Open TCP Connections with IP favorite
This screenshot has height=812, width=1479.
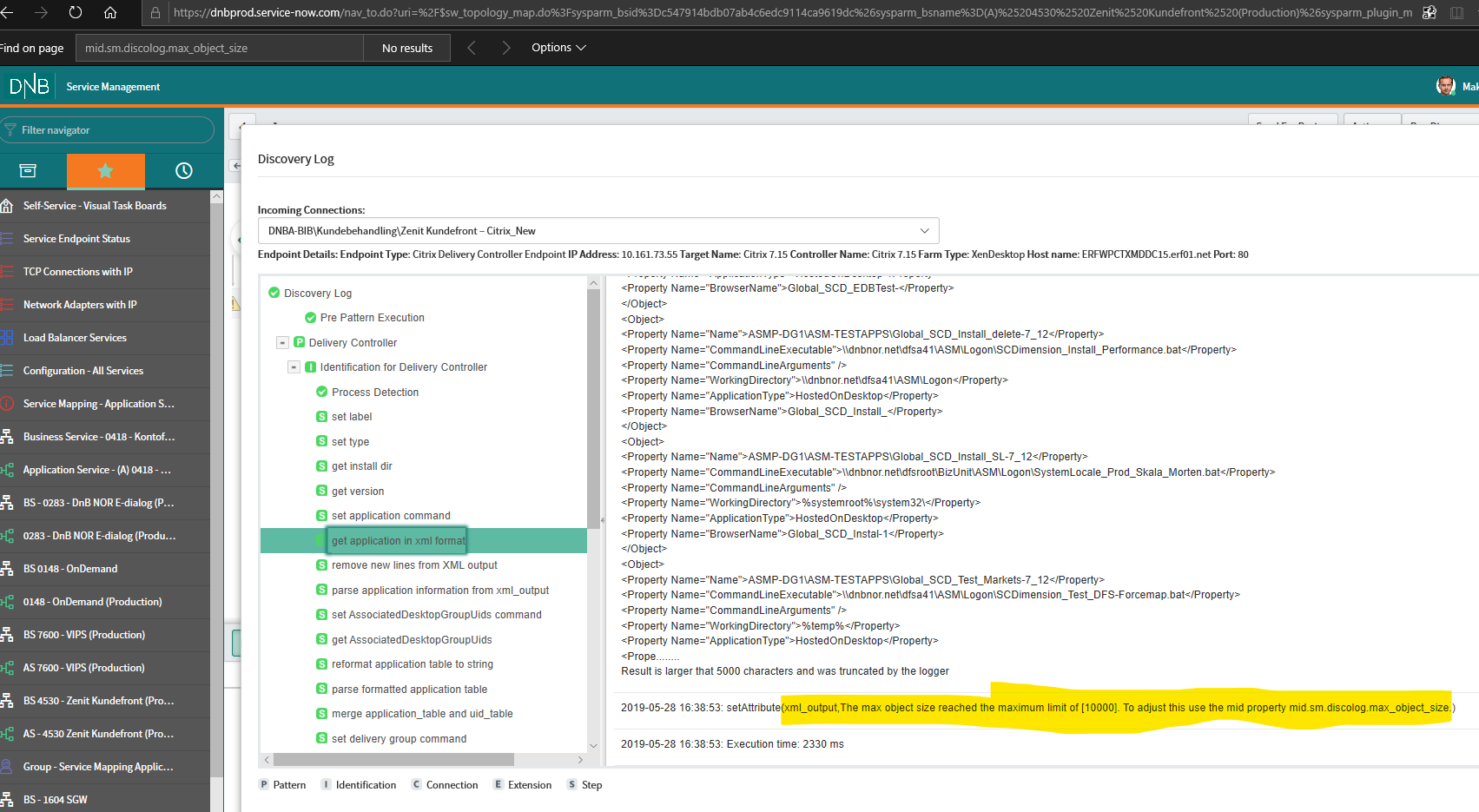[x=78, y=272]
